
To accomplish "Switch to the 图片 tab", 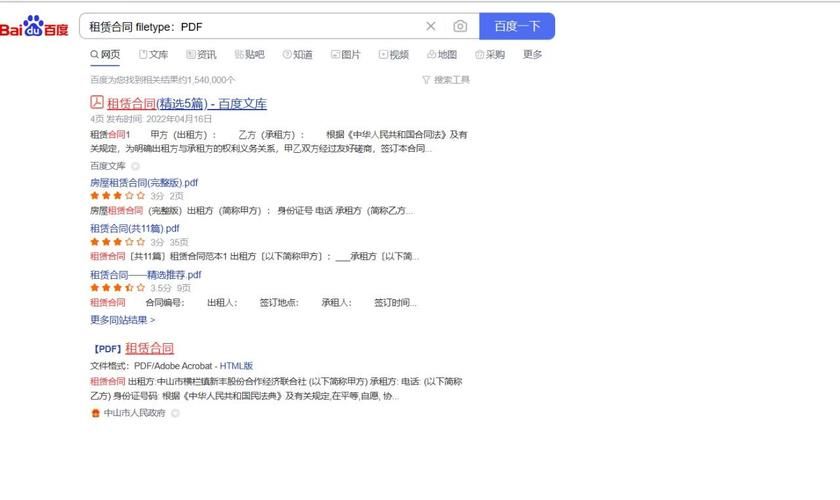I will 346,55.
